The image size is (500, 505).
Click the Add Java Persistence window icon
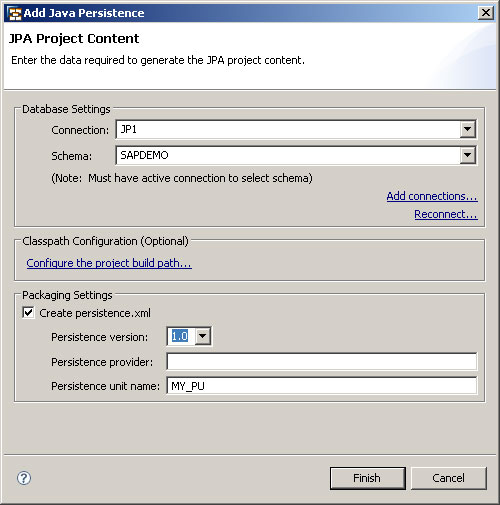[15, 13]
